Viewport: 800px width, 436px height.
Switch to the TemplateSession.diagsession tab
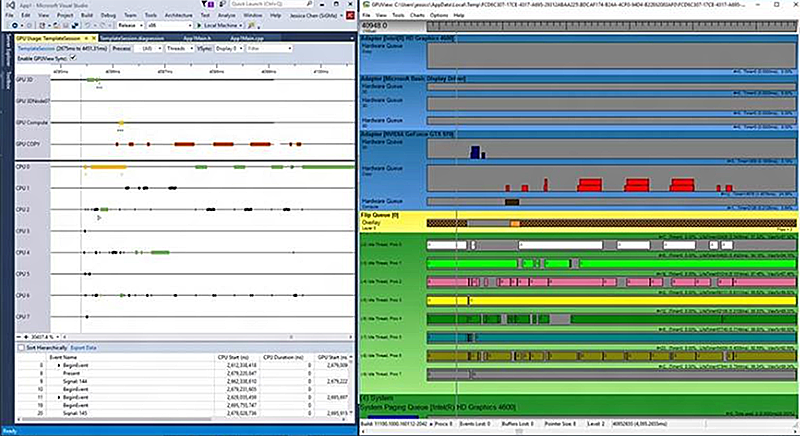(x=130, y=37)
